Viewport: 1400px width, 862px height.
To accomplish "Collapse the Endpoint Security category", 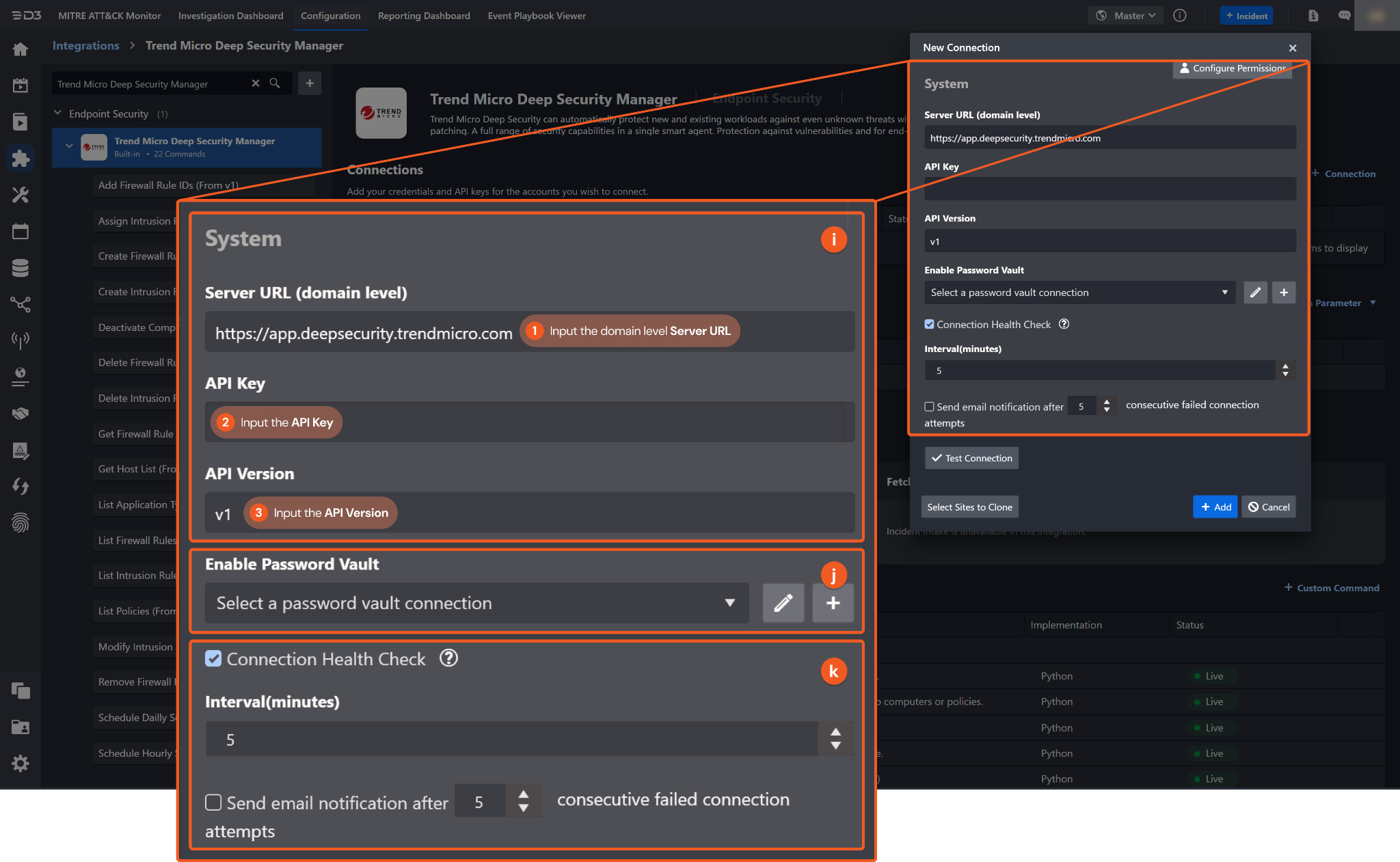I will pyautogui.click(x=58, y=113).
